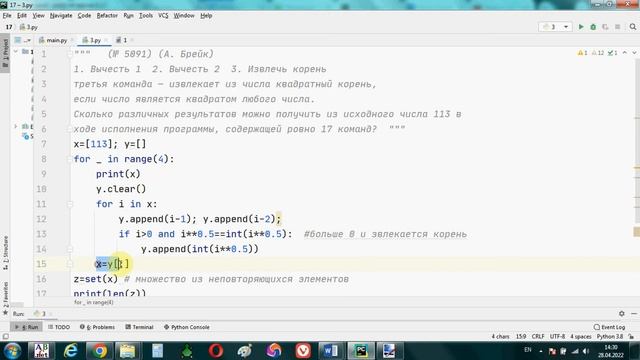The height and width of the screenshot is (360, 640).
Task: Open the VCS menu
Action: [x=163, y=16]
